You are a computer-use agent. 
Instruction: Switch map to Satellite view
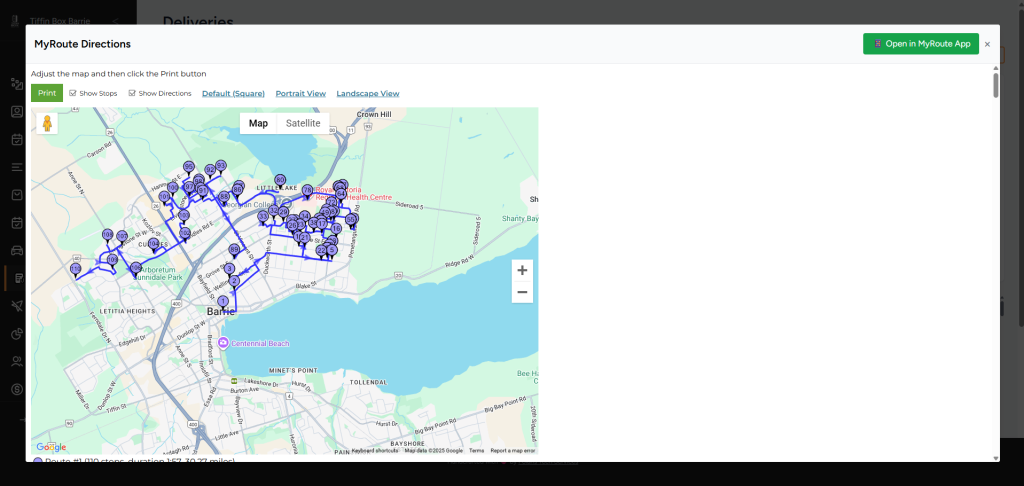303,123
